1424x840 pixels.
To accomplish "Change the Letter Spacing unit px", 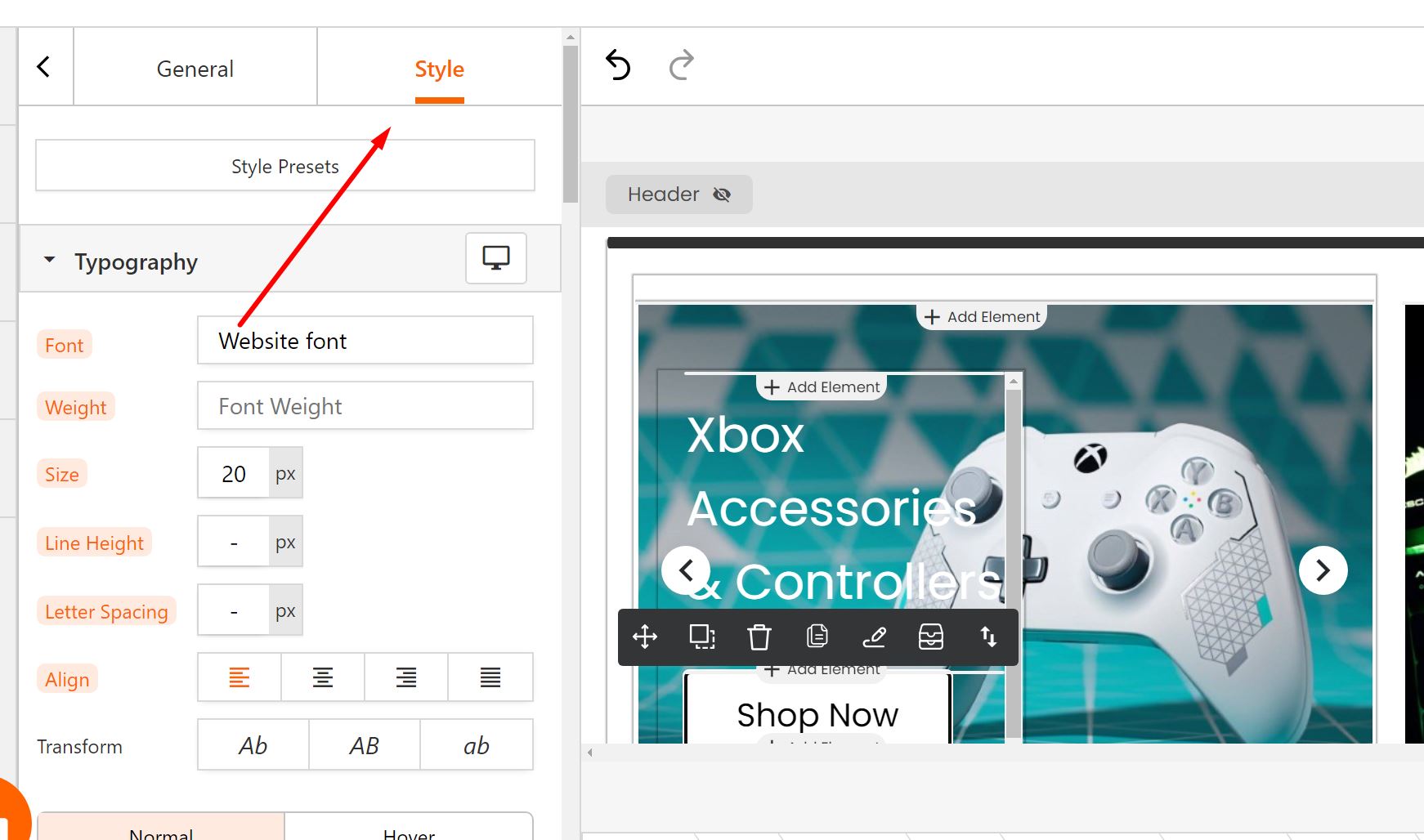I will point(285,610).
